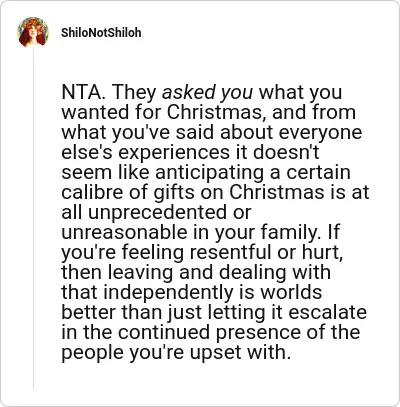Click the line 'in the continued presence of the'
The width and height of the screenshot is (400, 407).
(x=211, y=332)
